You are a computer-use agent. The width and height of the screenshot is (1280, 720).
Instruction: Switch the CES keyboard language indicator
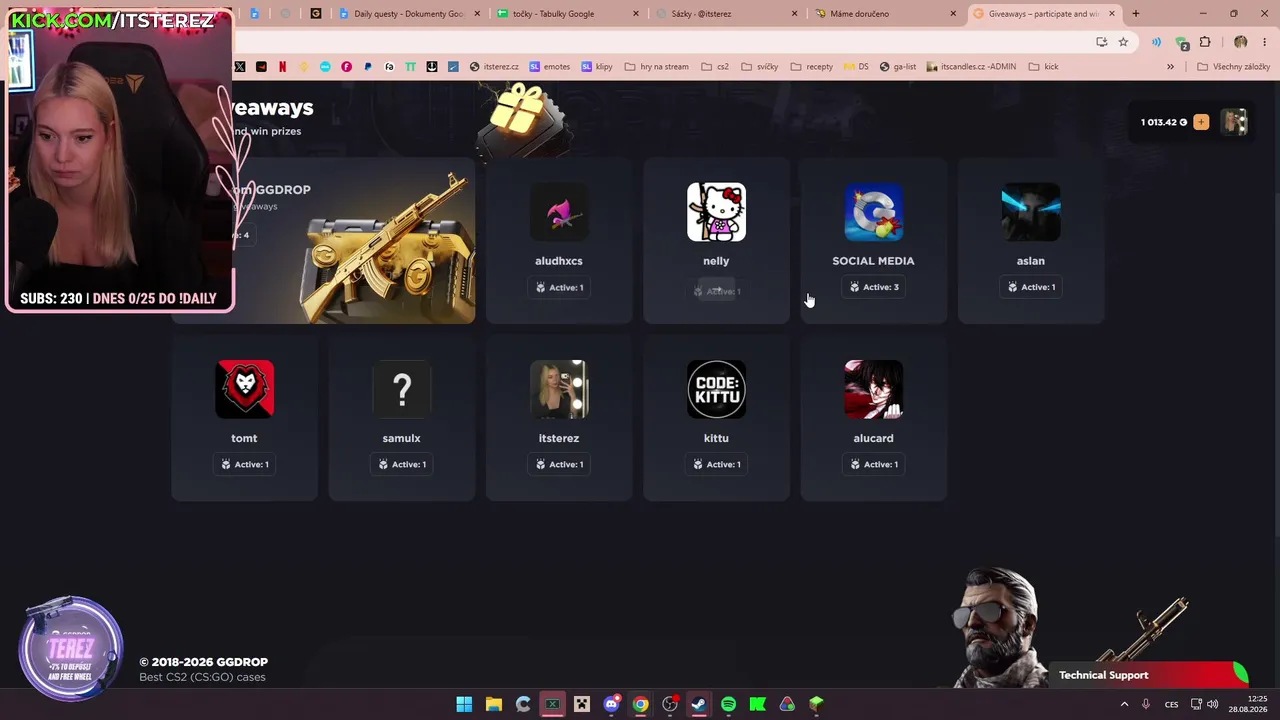pos(1171,704)
